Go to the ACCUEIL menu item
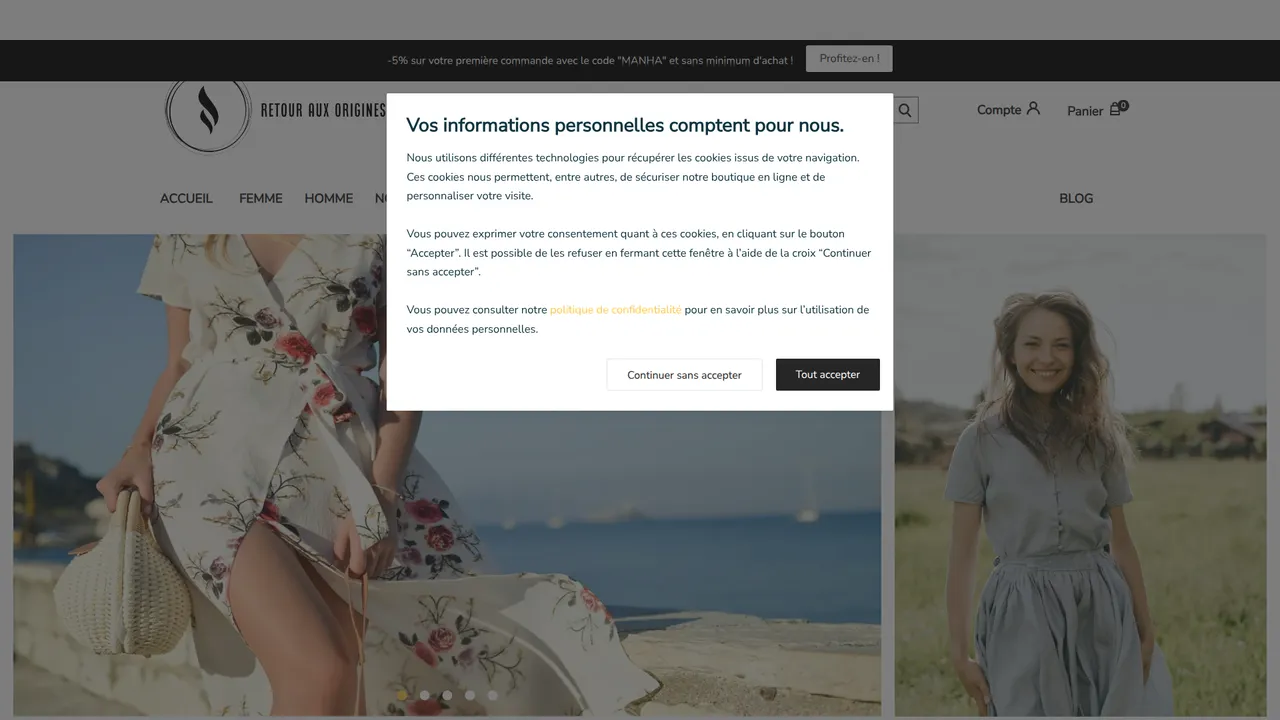 186,198
